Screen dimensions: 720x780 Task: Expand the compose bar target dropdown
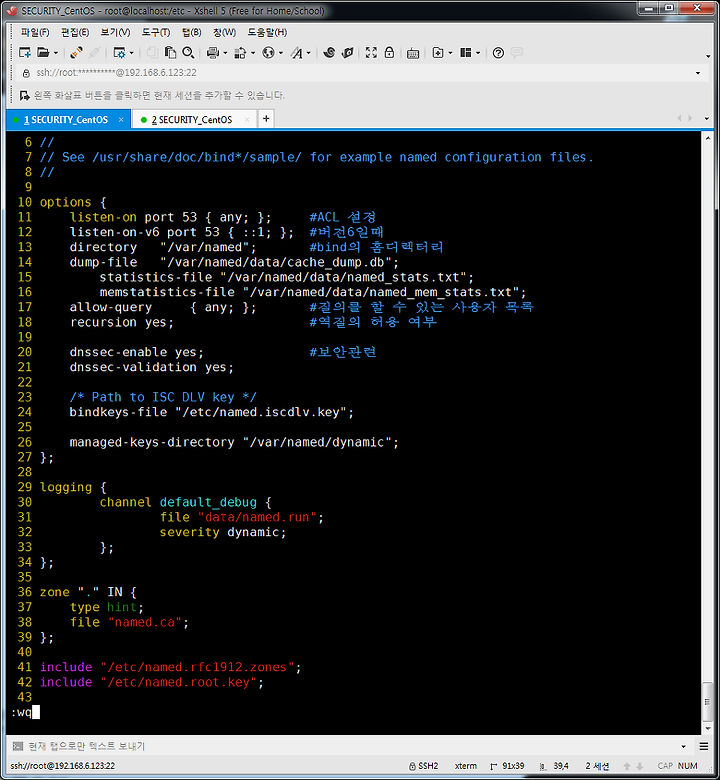pyautogui.click(x=684, y=746)
